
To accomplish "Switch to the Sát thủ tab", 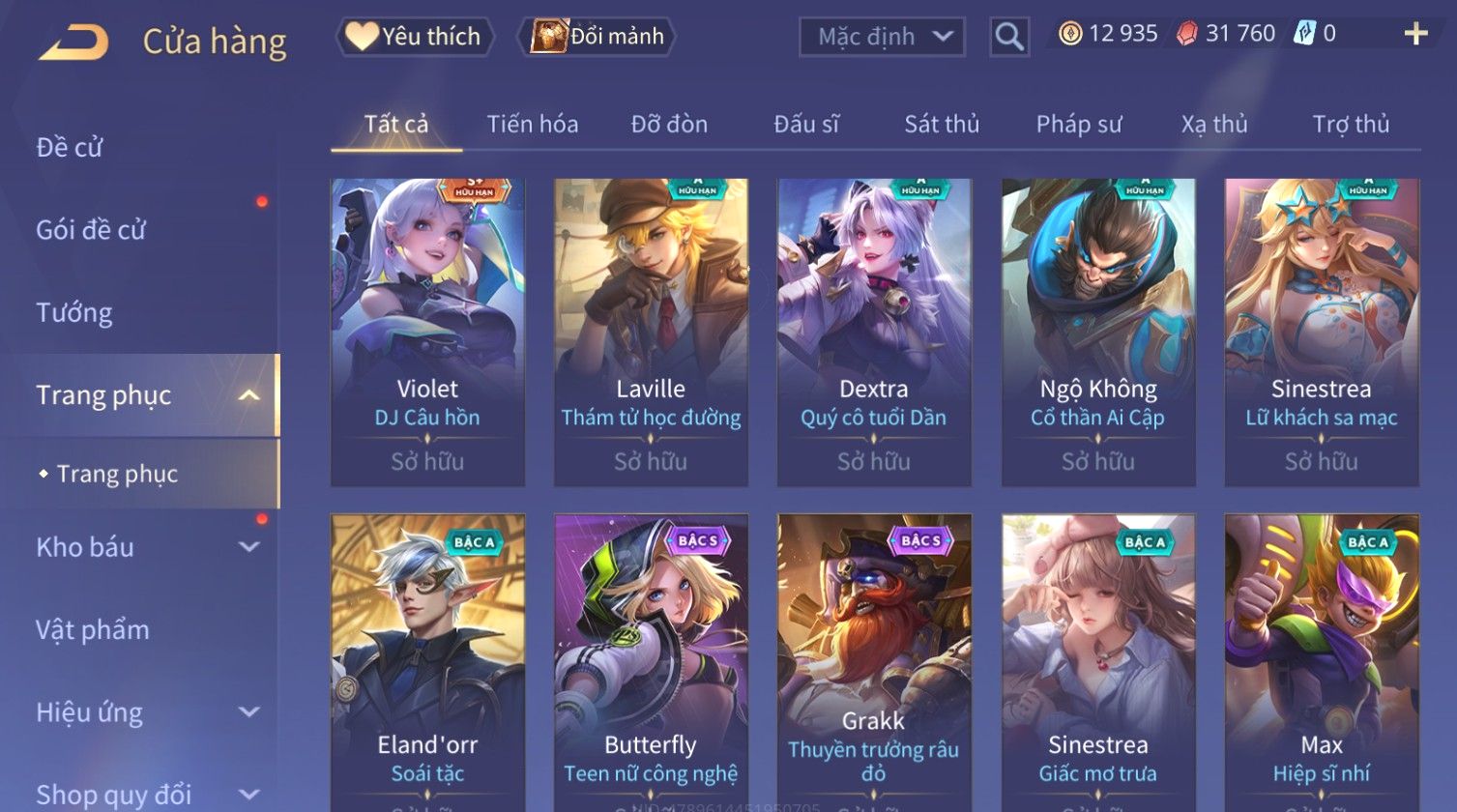I will click(942, 124).
